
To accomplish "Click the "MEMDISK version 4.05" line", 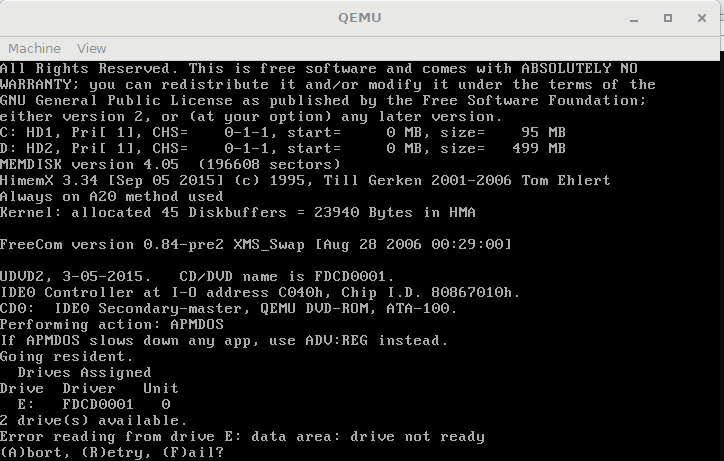I will [x=170, y=164].
